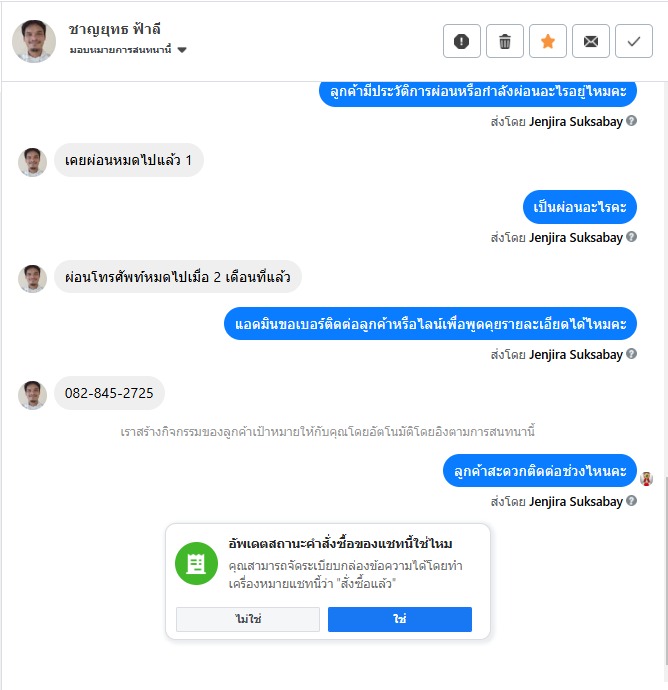Image resolution: width=668 pixels, height=690 pixels.
Task: Click help icon beside first Jenjira Suksabay label
Action: click(631, 121)
